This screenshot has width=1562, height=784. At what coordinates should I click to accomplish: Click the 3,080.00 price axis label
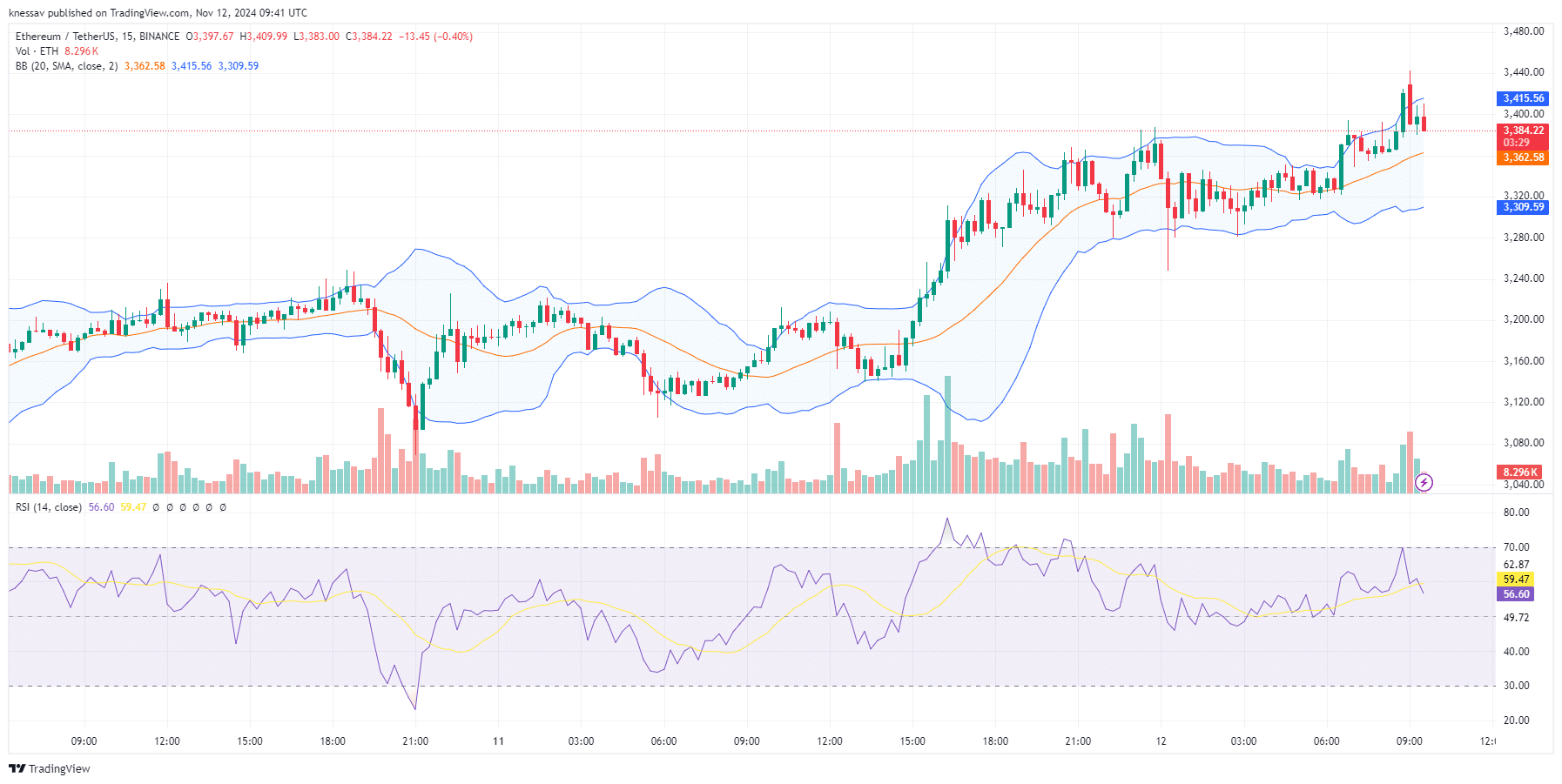[x=1524, y=443]
